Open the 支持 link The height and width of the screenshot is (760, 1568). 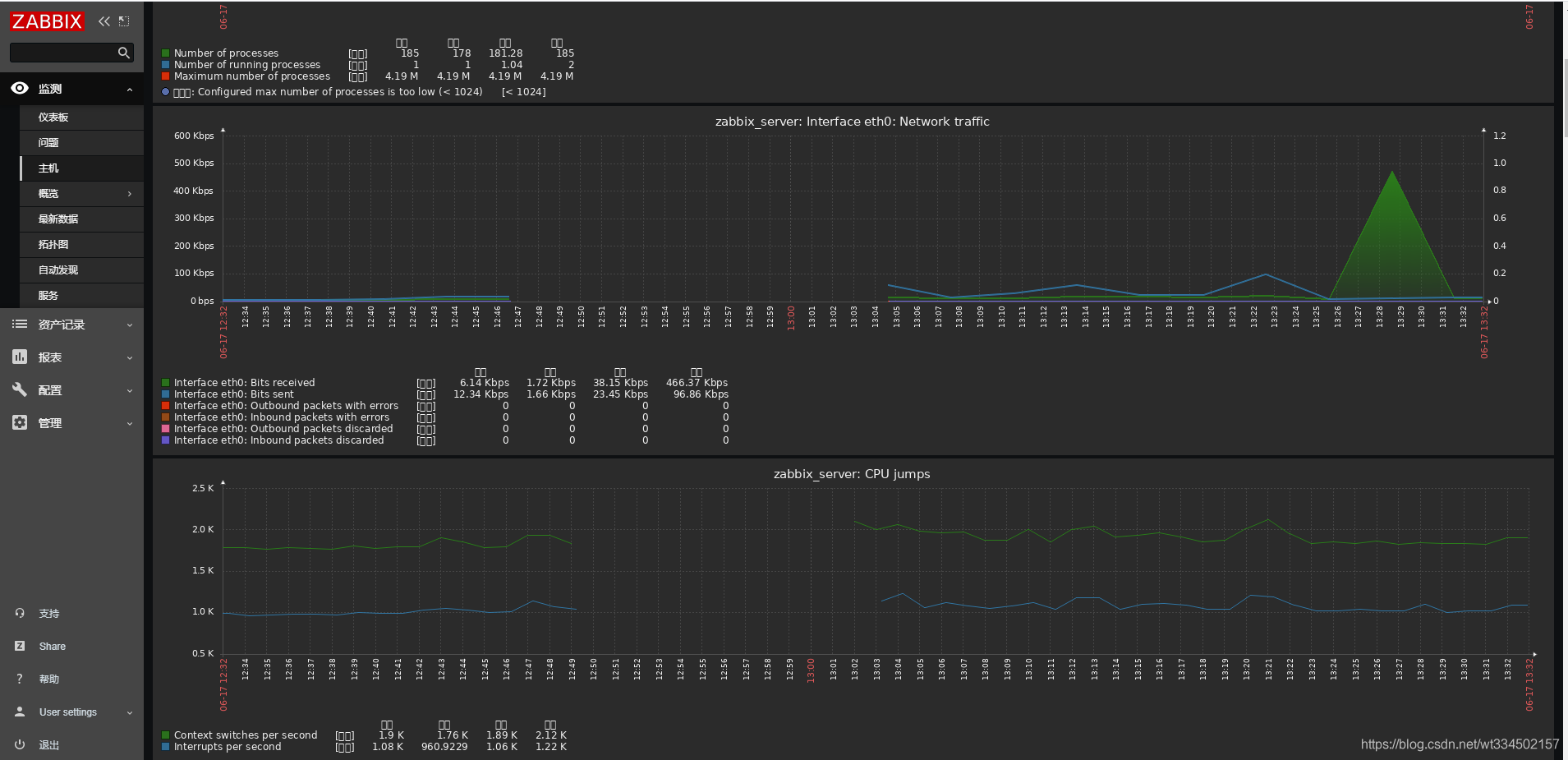click(x=49, y=614)
